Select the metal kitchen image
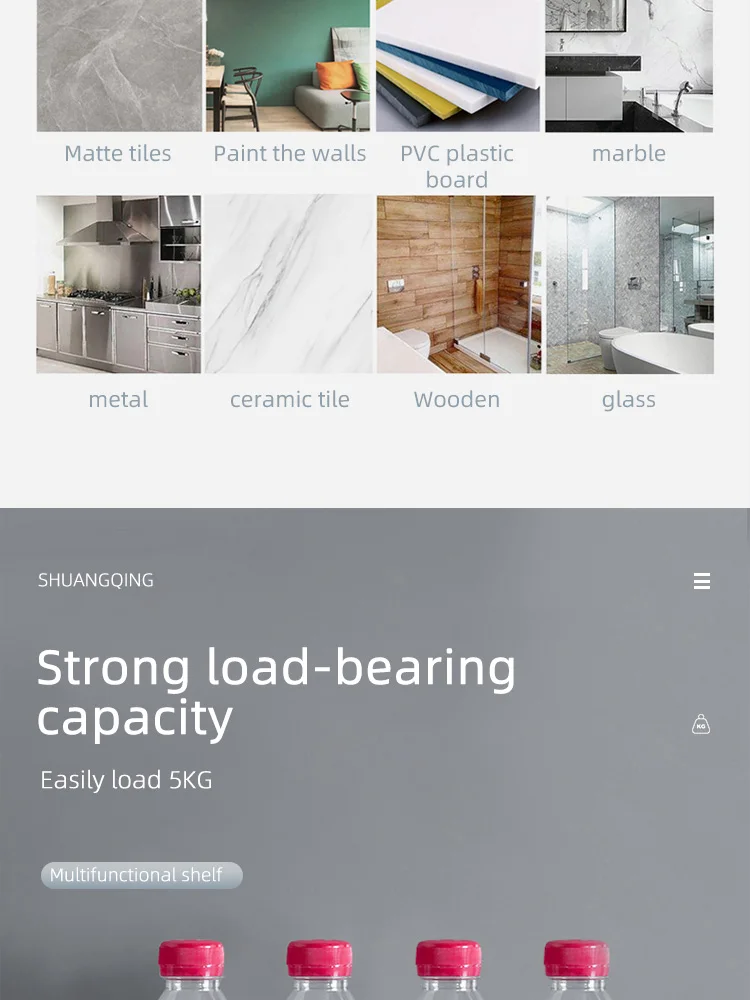The width and height of the screenshot is (750, 1000). [119, 284]
